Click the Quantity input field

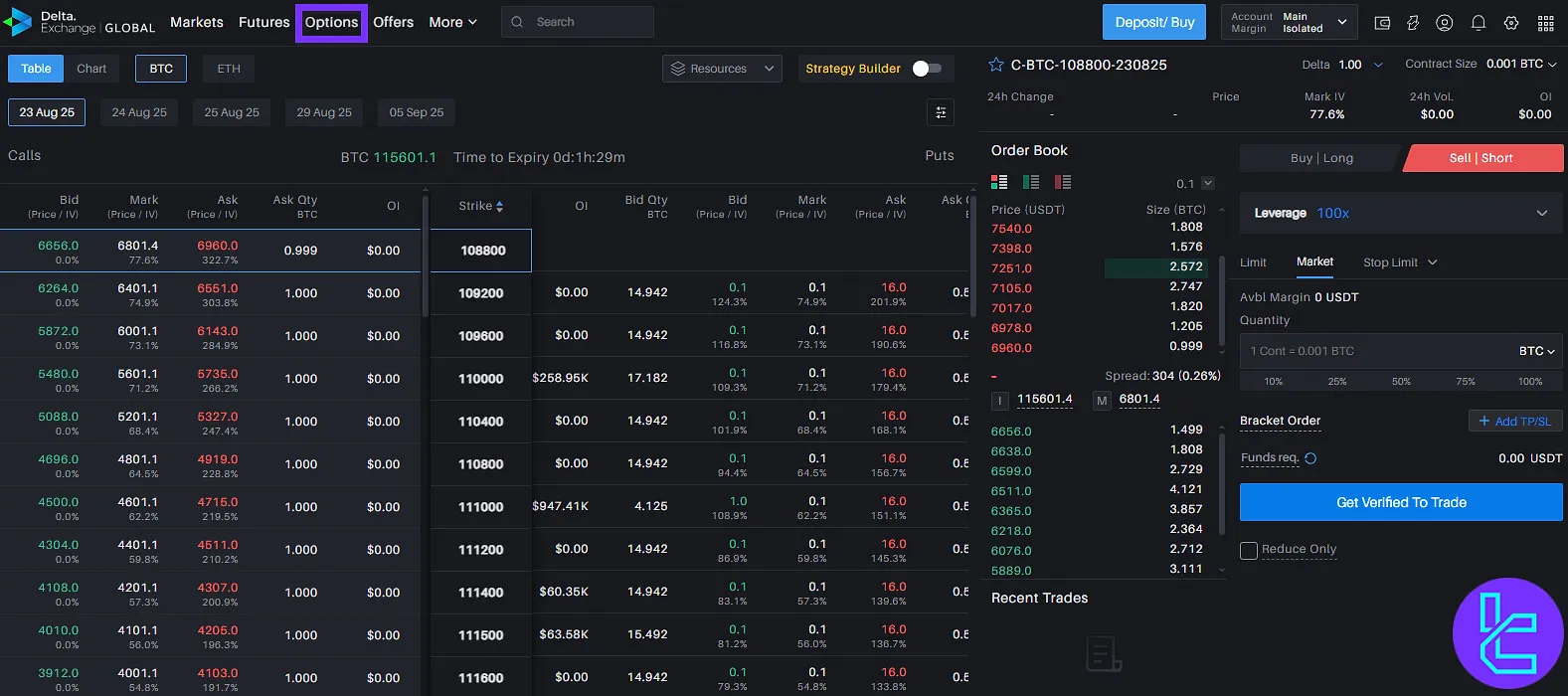(1377, 351)
